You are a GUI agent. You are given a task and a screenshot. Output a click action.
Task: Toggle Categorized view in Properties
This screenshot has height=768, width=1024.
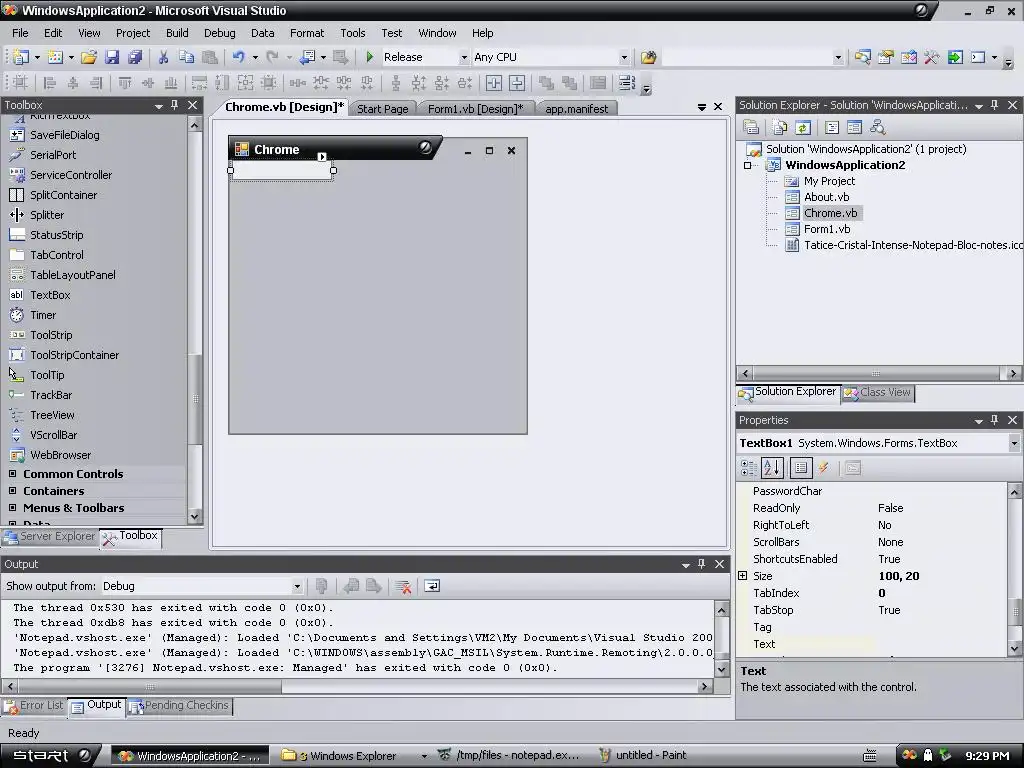[748, 468]
